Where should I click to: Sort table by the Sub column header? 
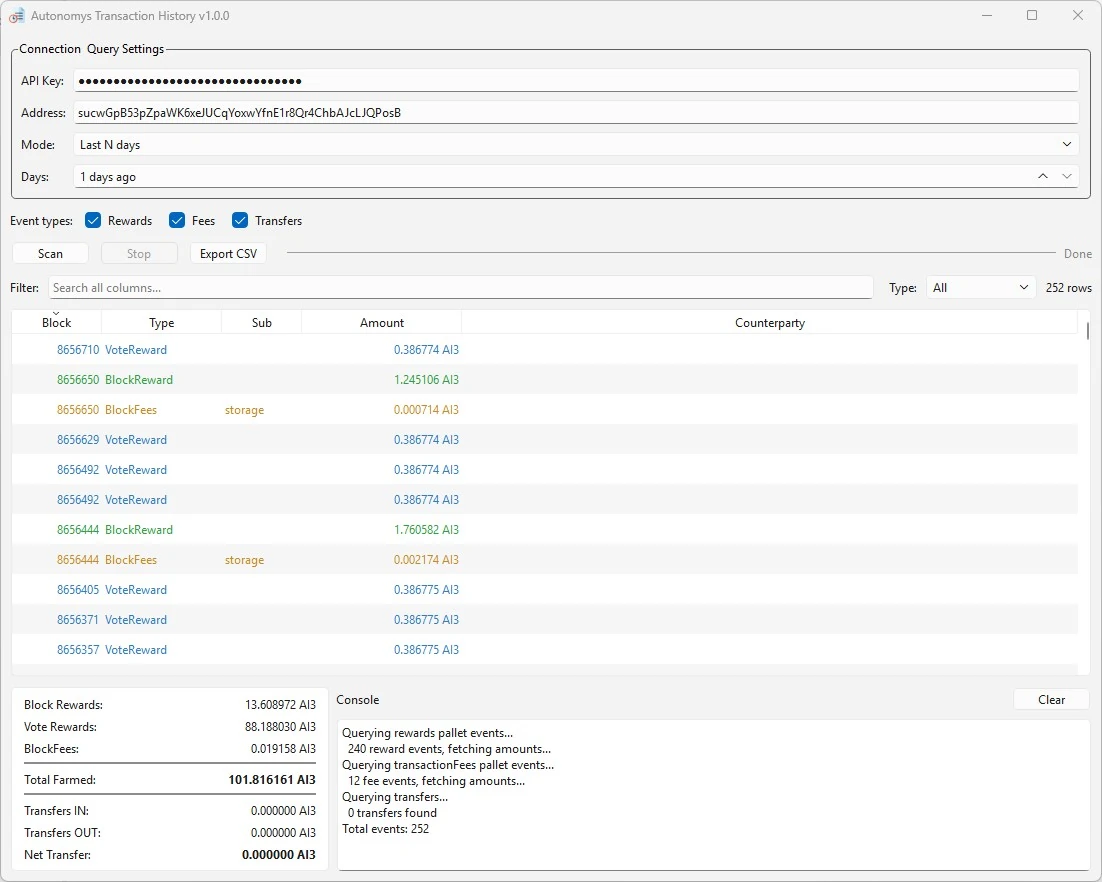pyautogui.click(x=261, y=323)
